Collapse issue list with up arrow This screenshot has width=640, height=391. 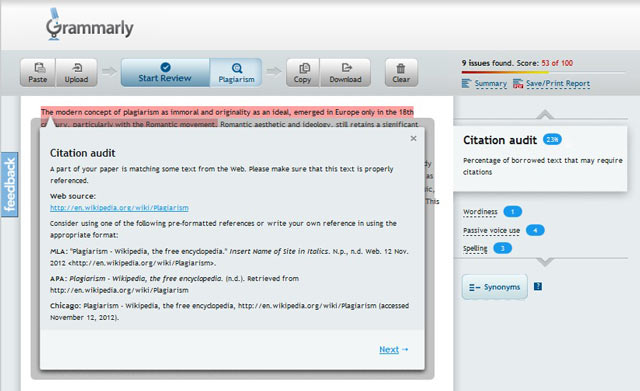(545, 114)
